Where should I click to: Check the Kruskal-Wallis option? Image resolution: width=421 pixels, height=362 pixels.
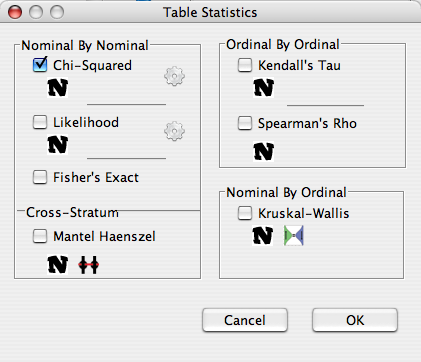point(245,213)
